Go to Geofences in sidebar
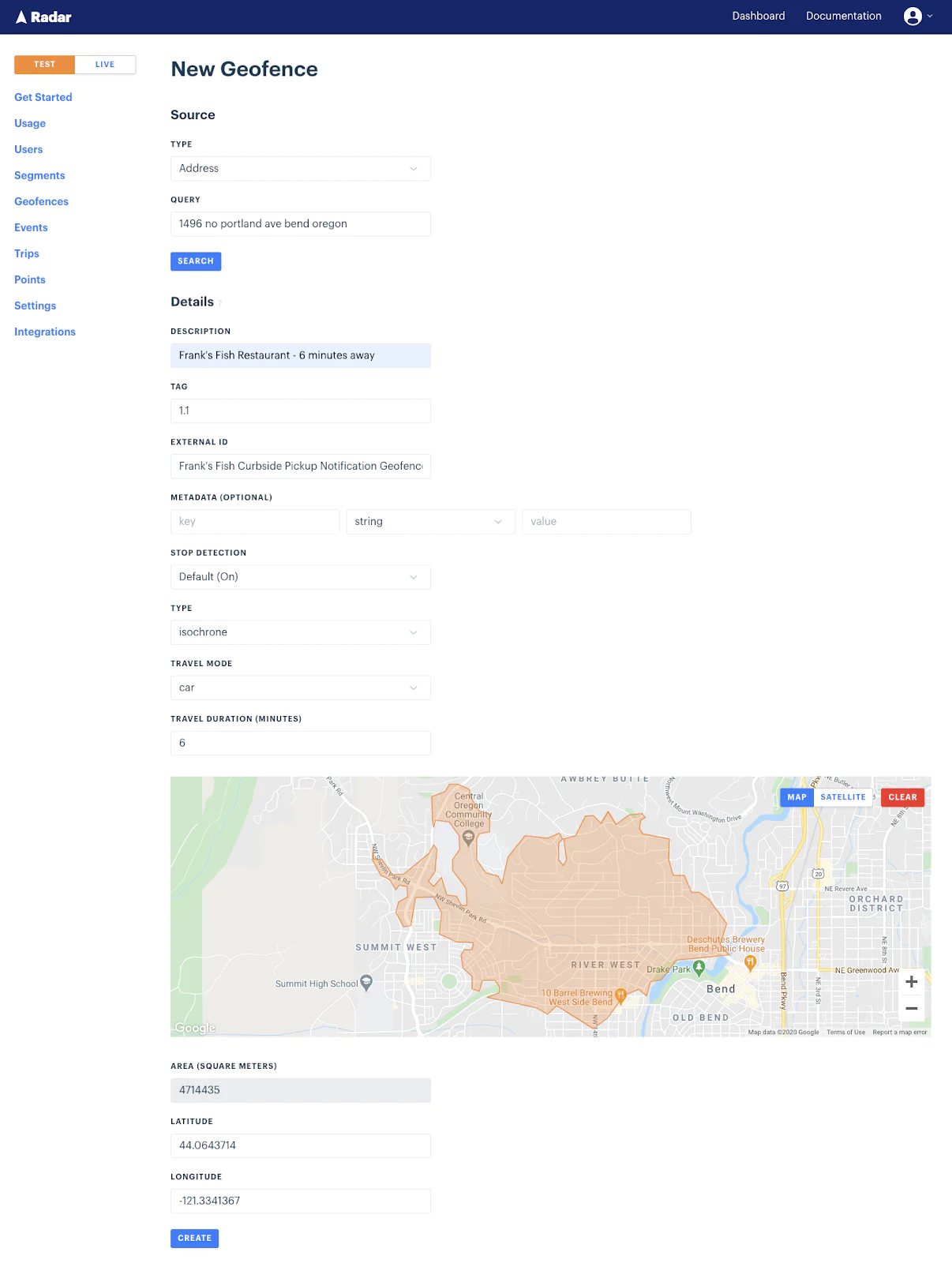This screenshot has width=952, height=1263. 41,202
